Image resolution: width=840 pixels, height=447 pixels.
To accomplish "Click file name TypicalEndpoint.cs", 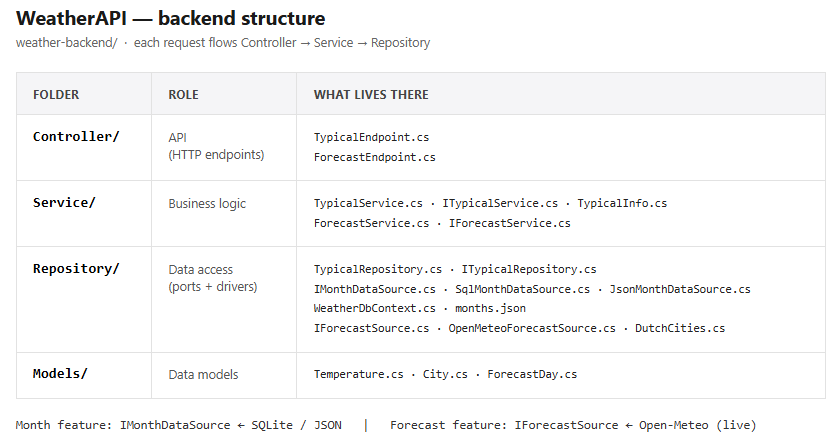I will (371, 137).
